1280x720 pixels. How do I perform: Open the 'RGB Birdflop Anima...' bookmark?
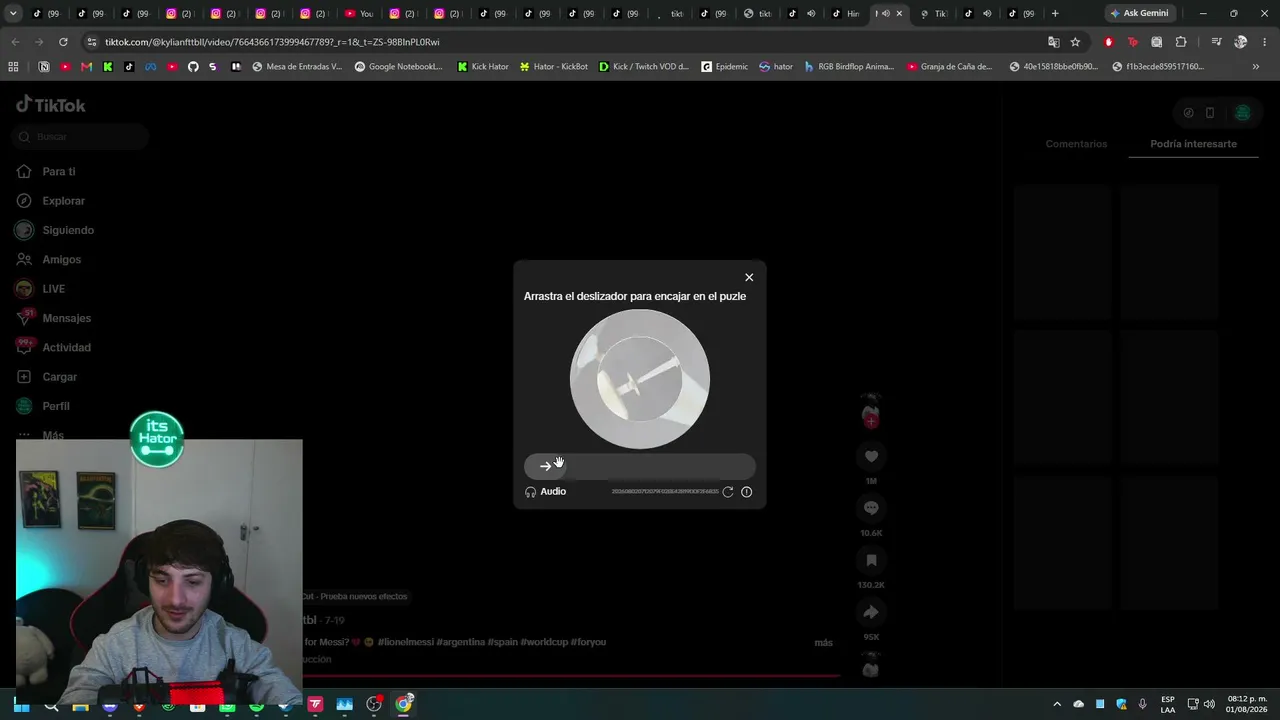[849, 67]
